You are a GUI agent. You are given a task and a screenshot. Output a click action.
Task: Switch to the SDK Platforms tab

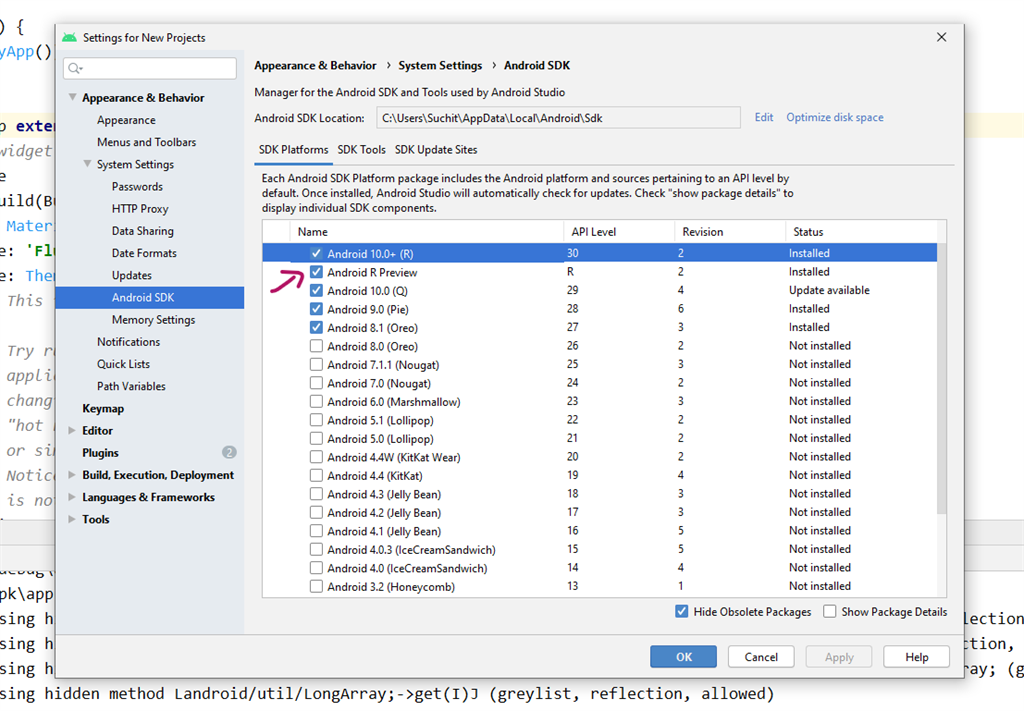tap(293, 150)
